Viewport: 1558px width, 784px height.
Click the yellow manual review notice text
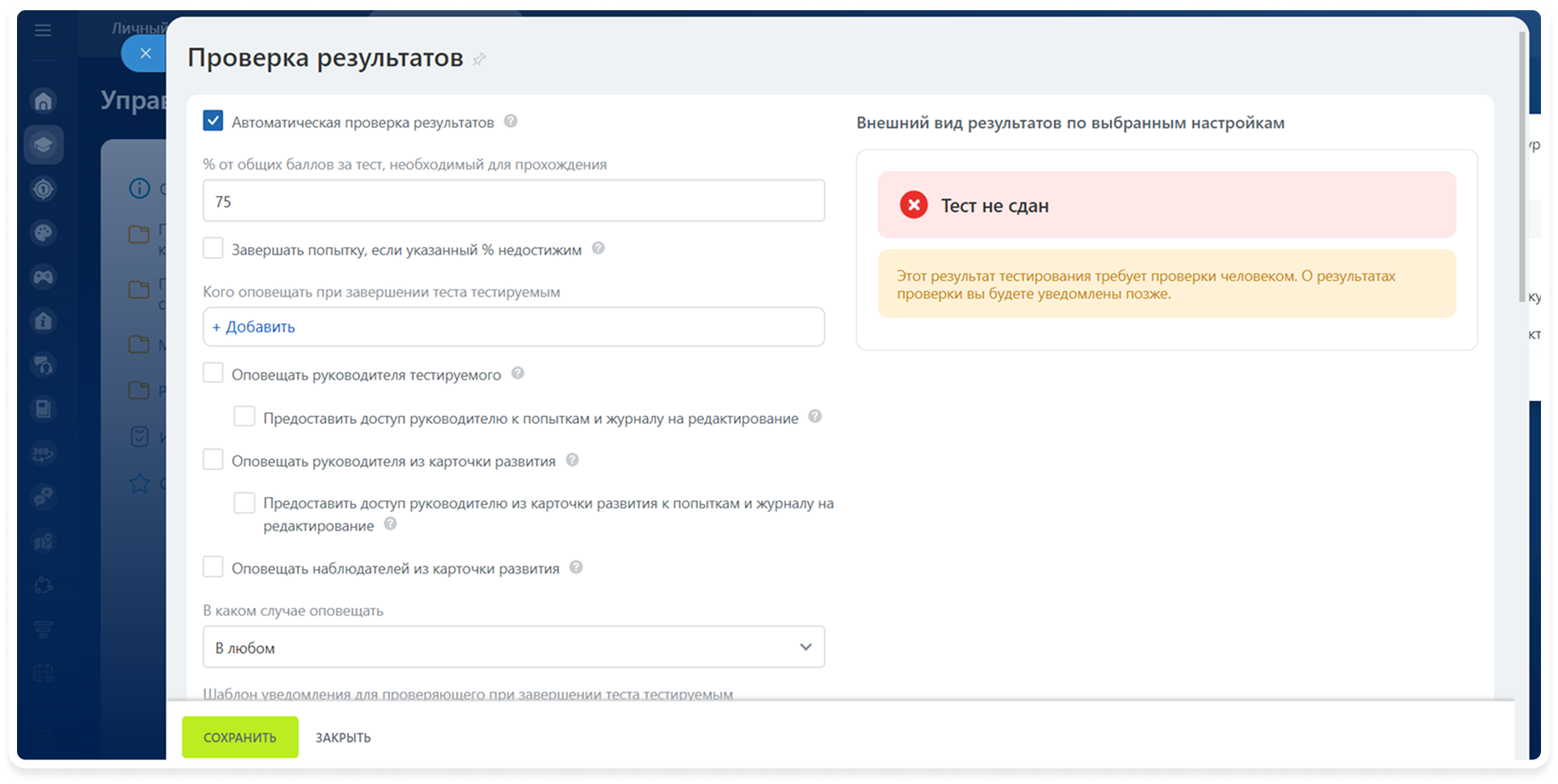1146,285
